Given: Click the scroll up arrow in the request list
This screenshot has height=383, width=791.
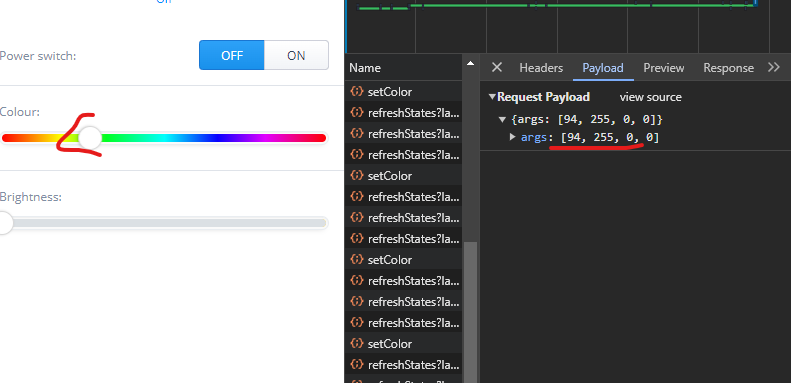Looking at the screenshot, I should 470,64.
